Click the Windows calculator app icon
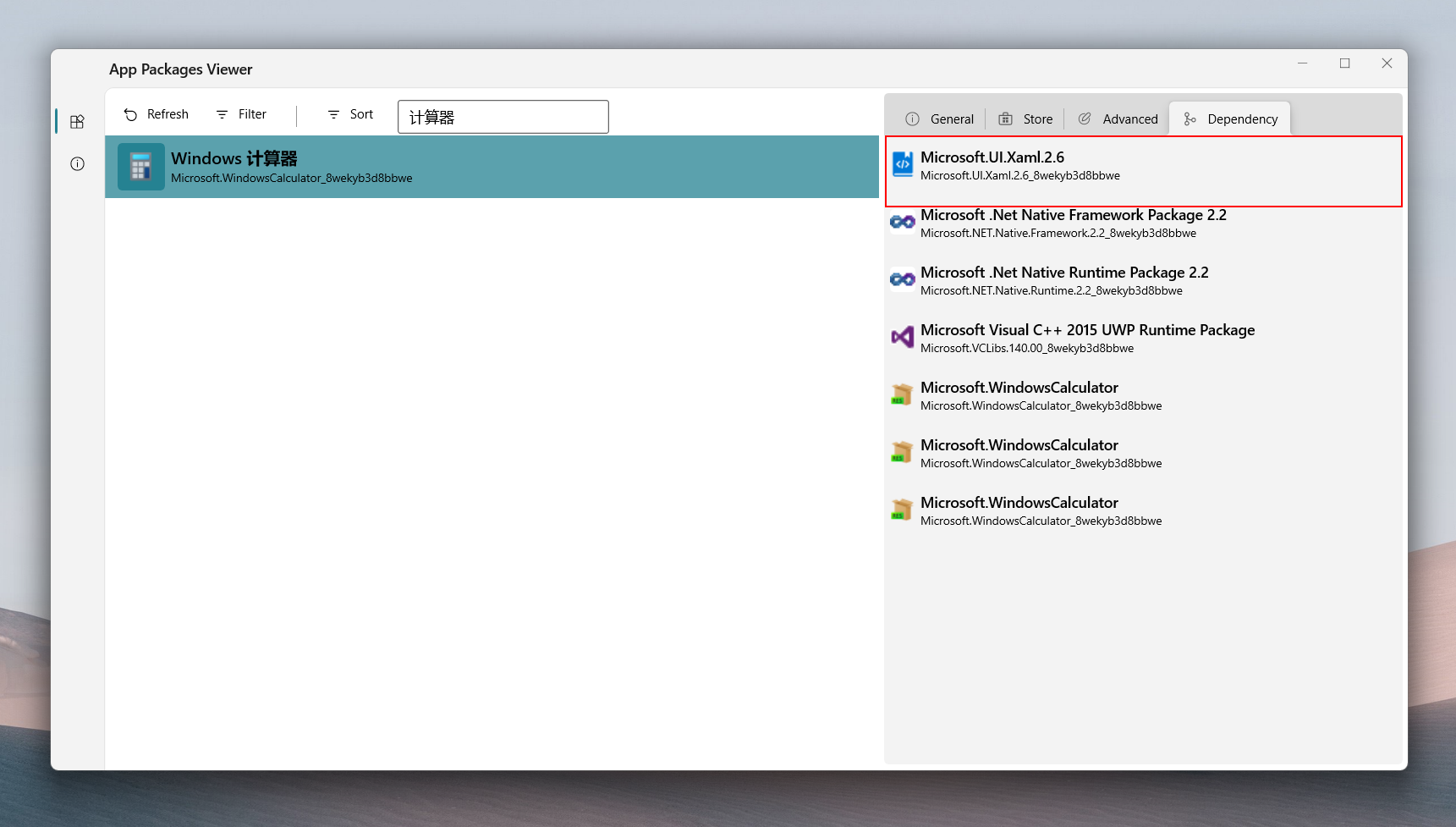Image resolution: width=1456 pixels, height=827 pixels. [140, 167]
